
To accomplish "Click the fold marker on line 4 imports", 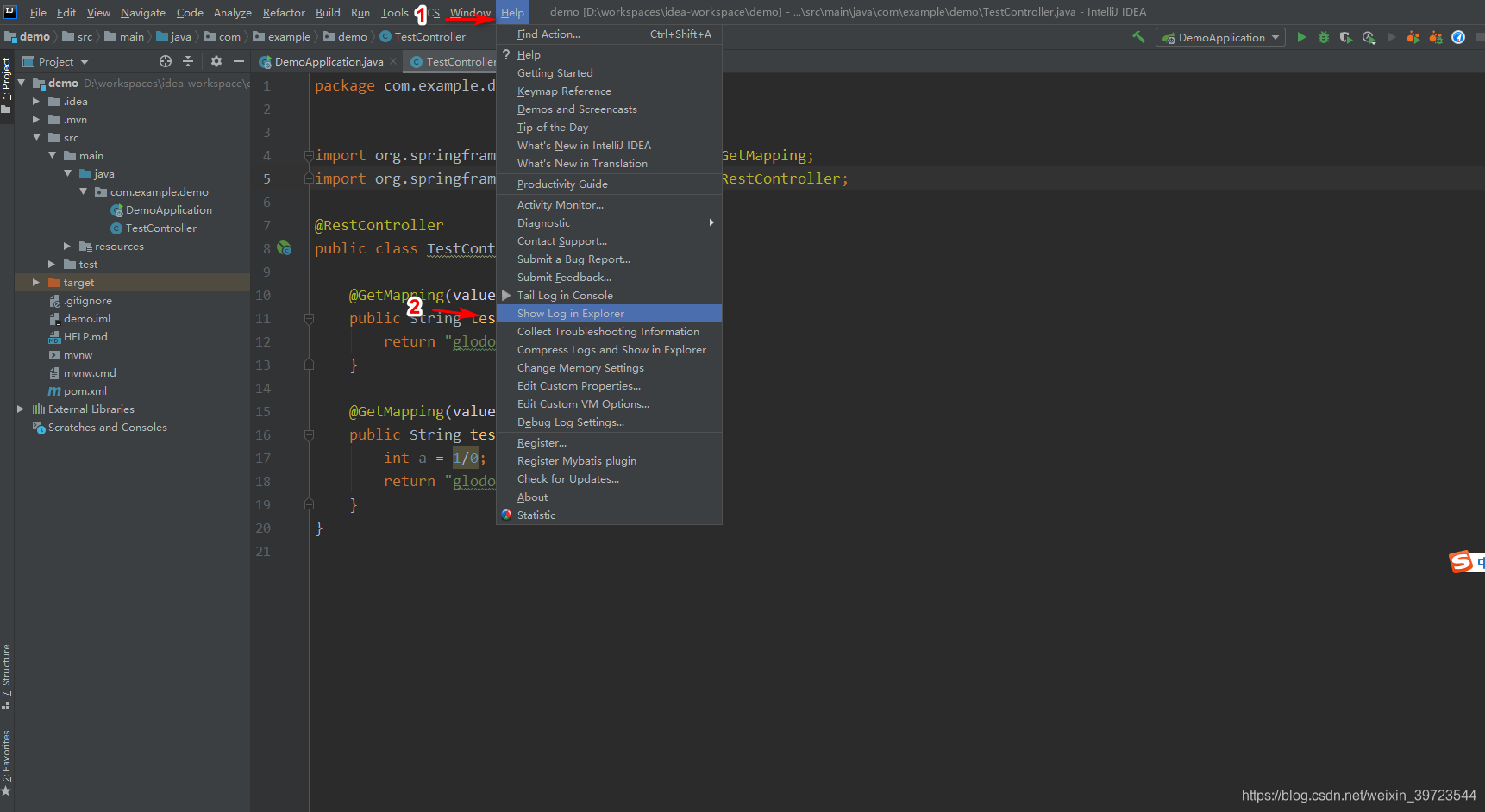I will [309, 155].
